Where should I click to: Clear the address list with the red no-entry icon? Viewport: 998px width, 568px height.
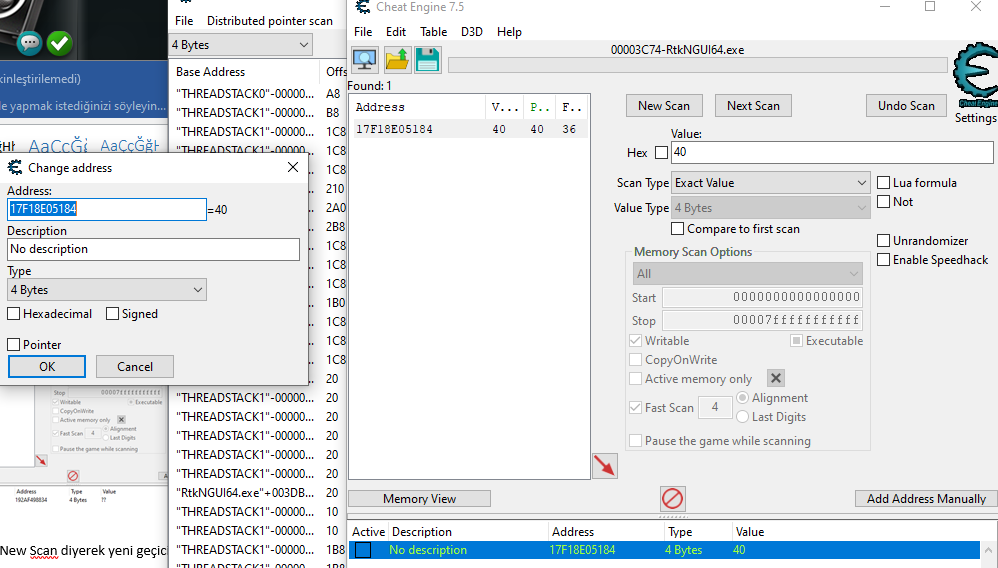click(x=672, y=499)
